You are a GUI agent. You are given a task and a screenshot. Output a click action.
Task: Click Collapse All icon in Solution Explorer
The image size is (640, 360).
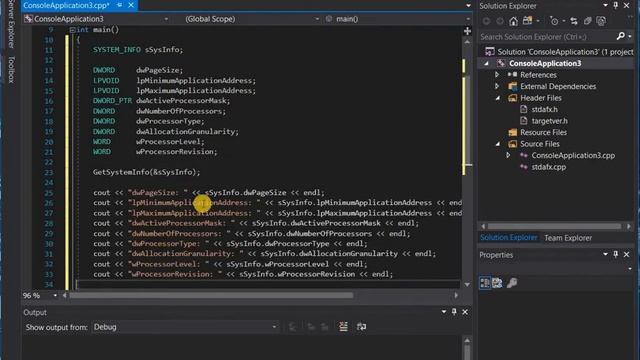click(x=587, y=21)
